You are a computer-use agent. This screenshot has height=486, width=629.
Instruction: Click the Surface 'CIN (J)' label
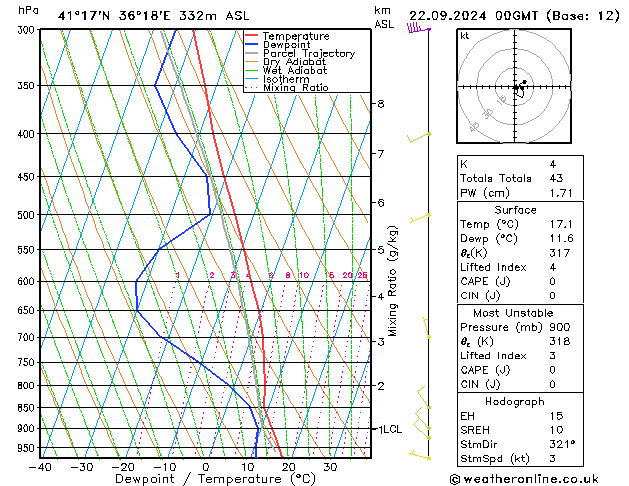pos(480,296)
